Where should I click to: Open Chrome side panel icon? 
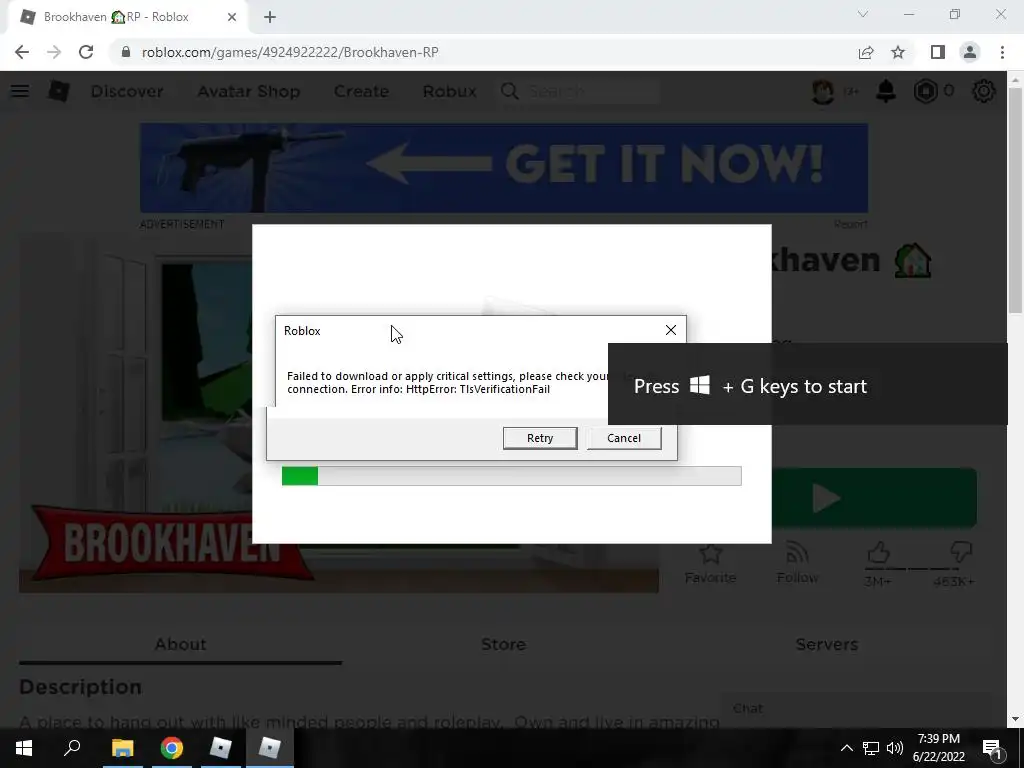pyautogui.click(x=938, y=52)
